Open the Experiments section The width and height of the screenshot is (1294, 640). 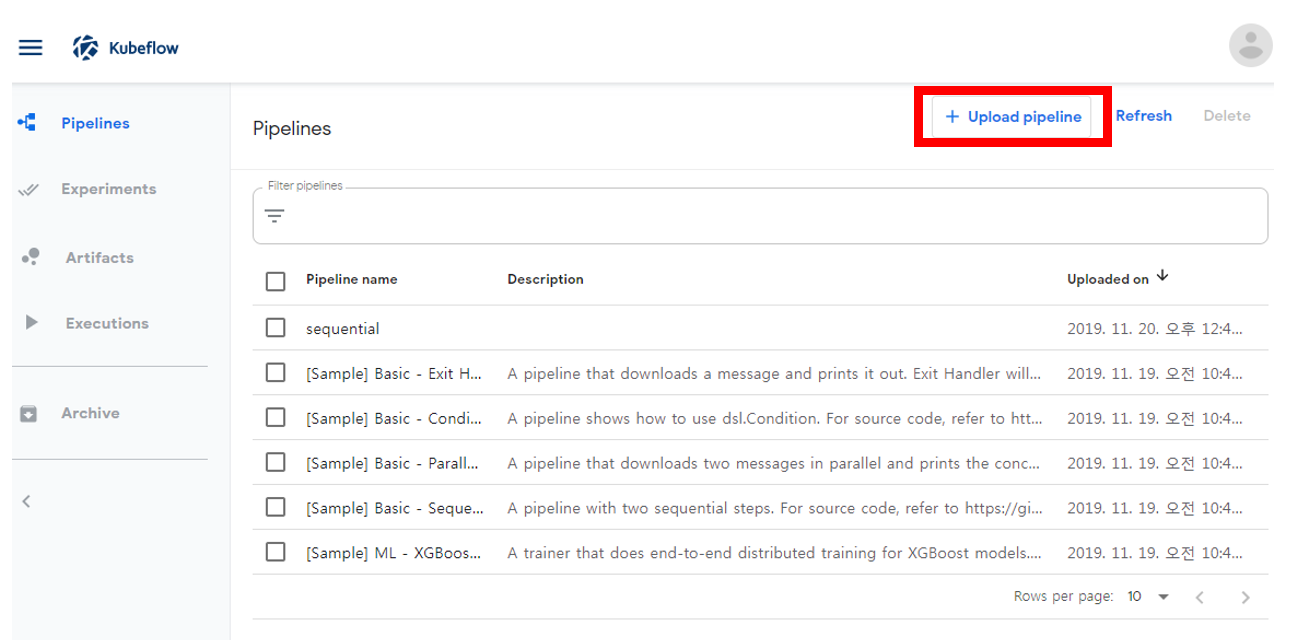click(x=108, y=189)
